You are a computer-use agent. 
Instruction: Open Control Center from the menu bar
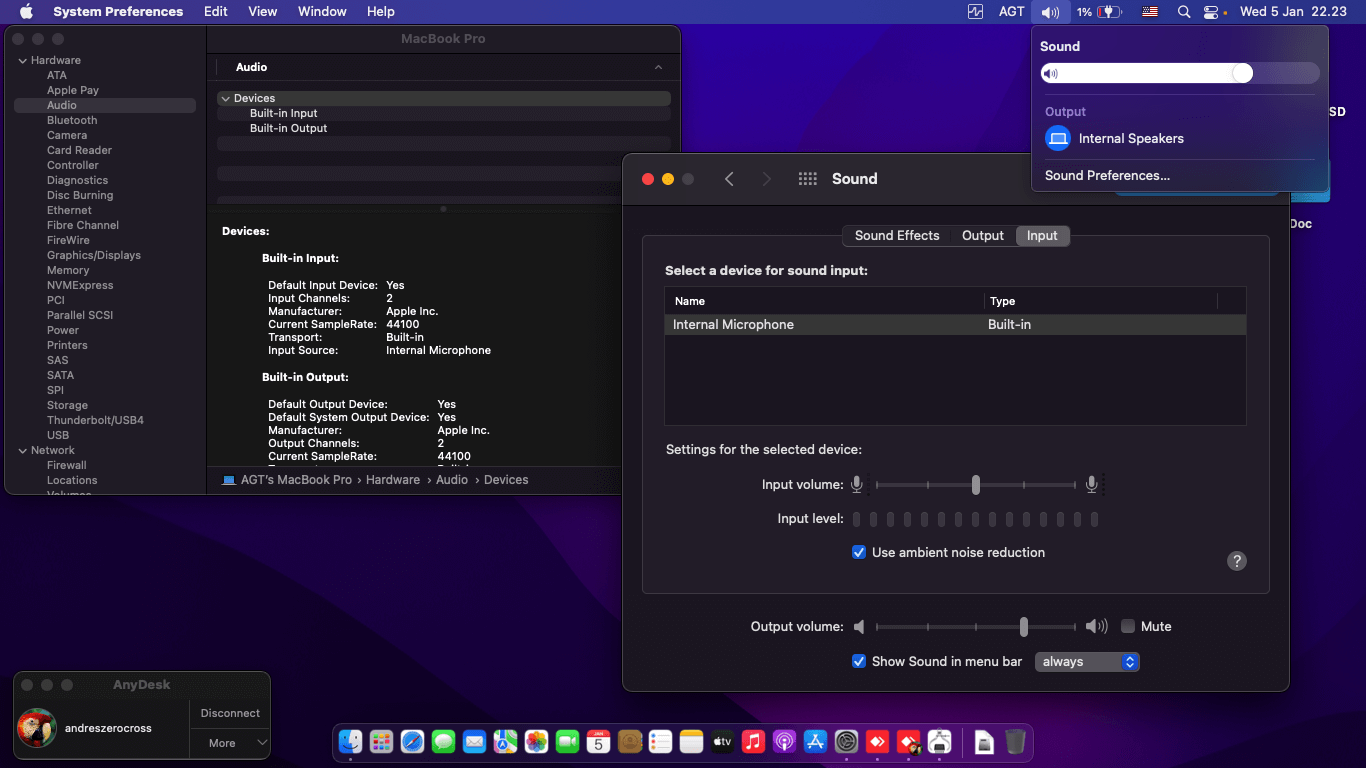[x=1211, y=12]
